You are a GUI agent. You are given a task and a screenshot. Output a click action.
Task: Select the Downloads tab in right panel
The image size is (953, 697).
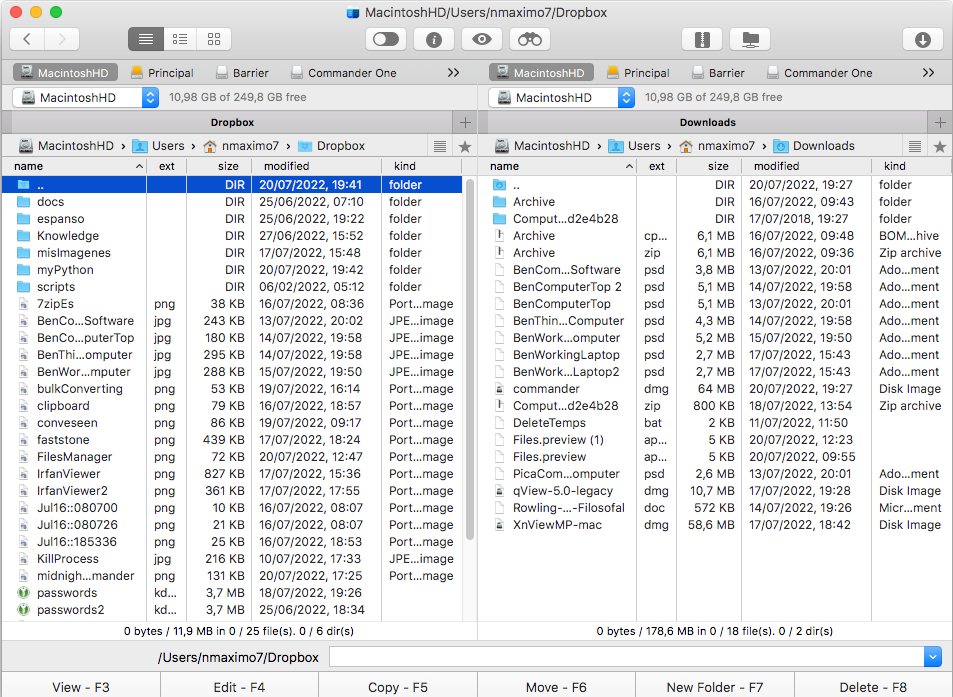click(707, 122)
